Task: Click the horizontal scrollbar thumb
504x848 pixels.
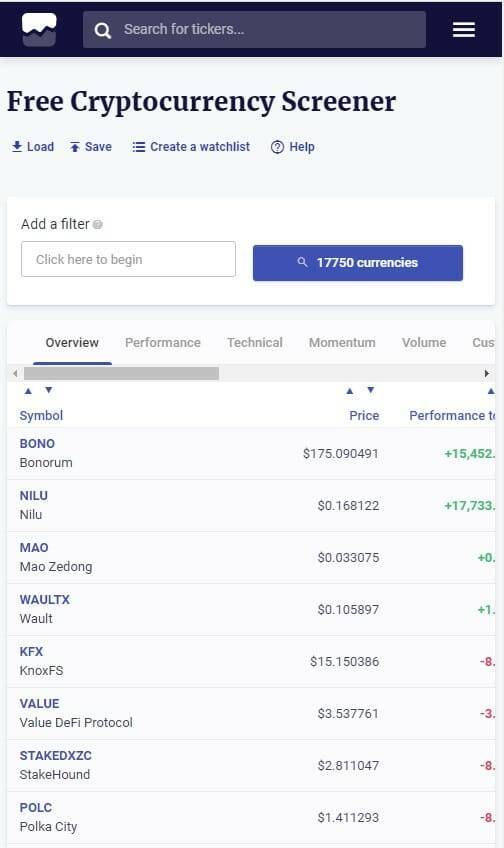Action: point(121,373)
